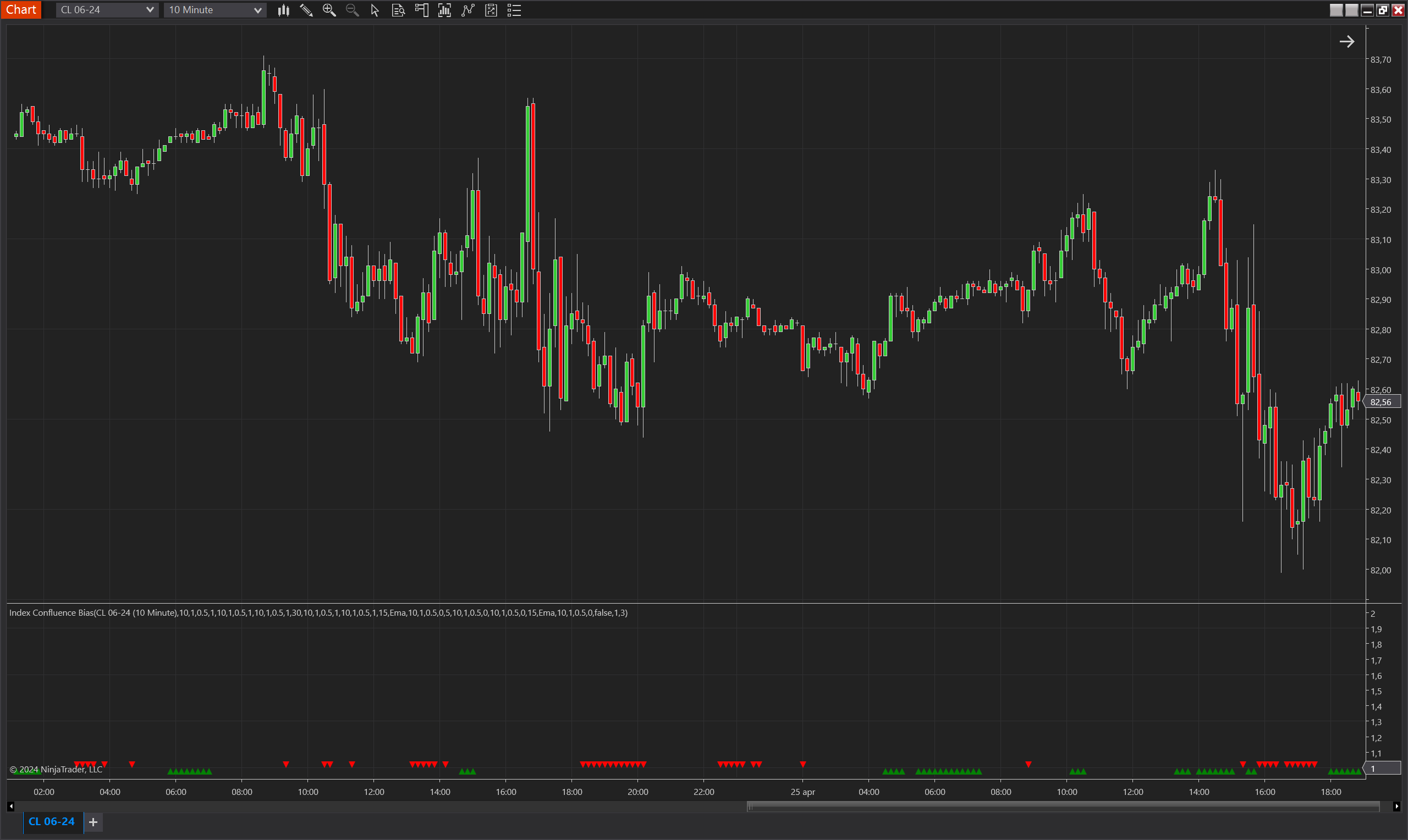This screenshot has height=840, width=1408.
Task: Click the right scroll arrow of horizontal scrollbar
Action: pyautogui.click(x=1396, y=806)
